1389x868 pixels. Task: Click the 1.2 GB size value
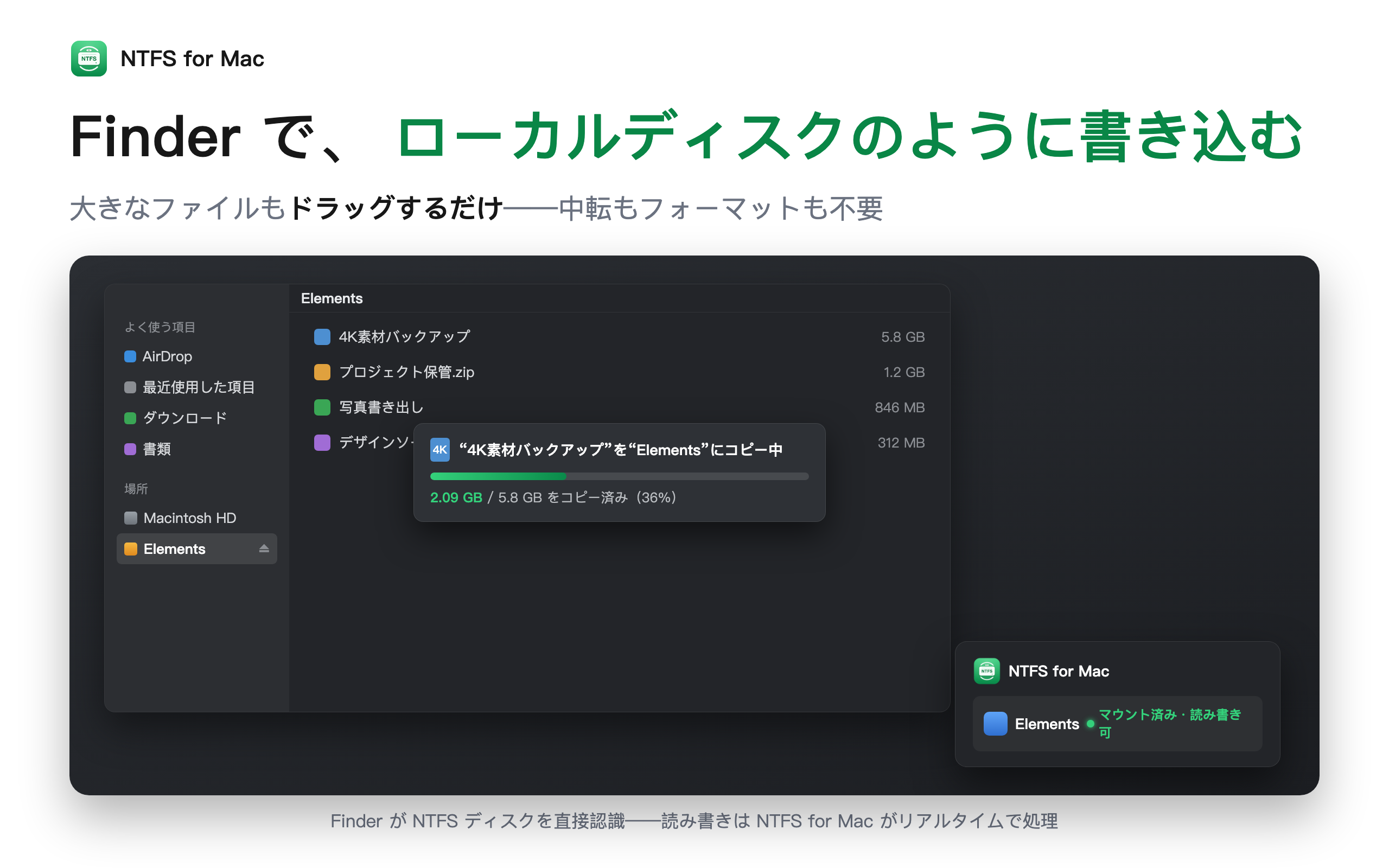pos(903,372)
